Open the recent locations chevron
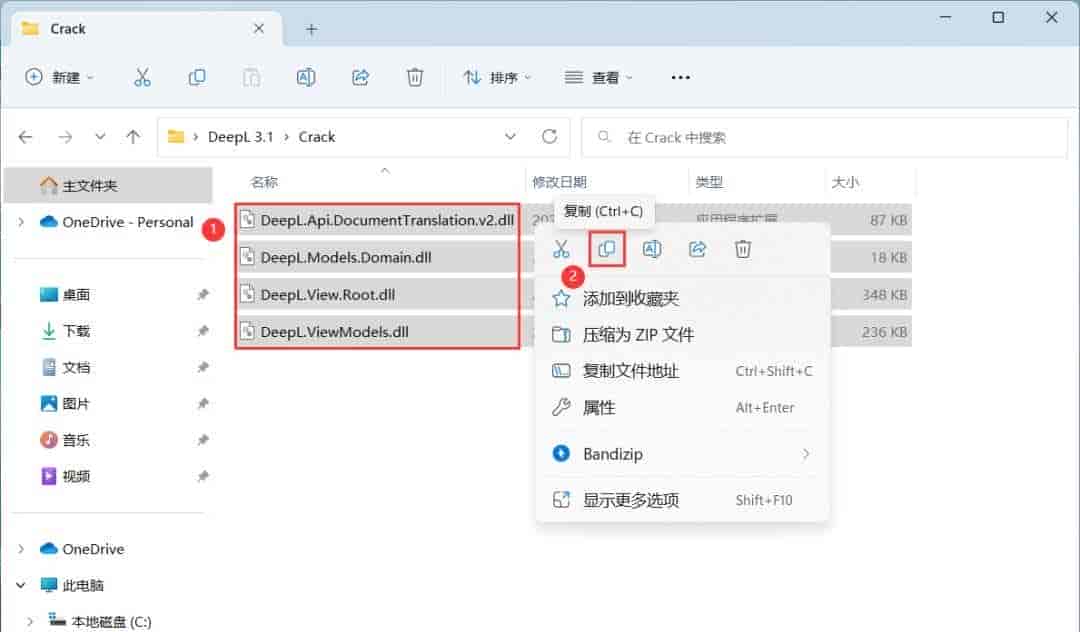 100,136
